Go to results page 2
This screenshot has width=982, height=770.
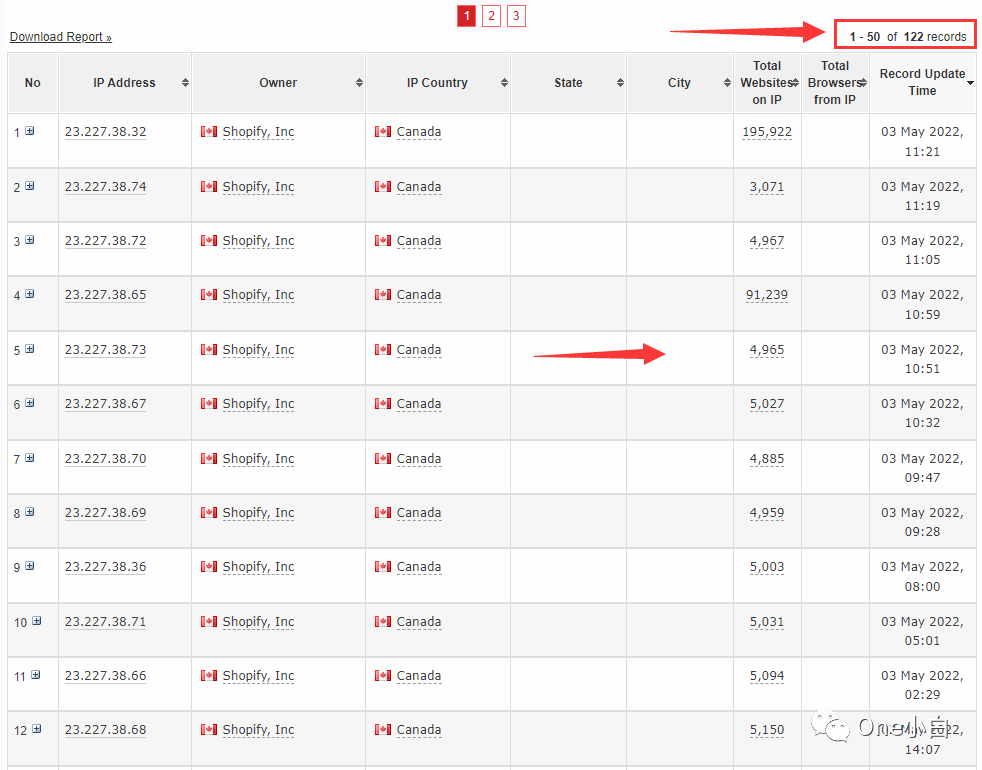pos(491,16)
